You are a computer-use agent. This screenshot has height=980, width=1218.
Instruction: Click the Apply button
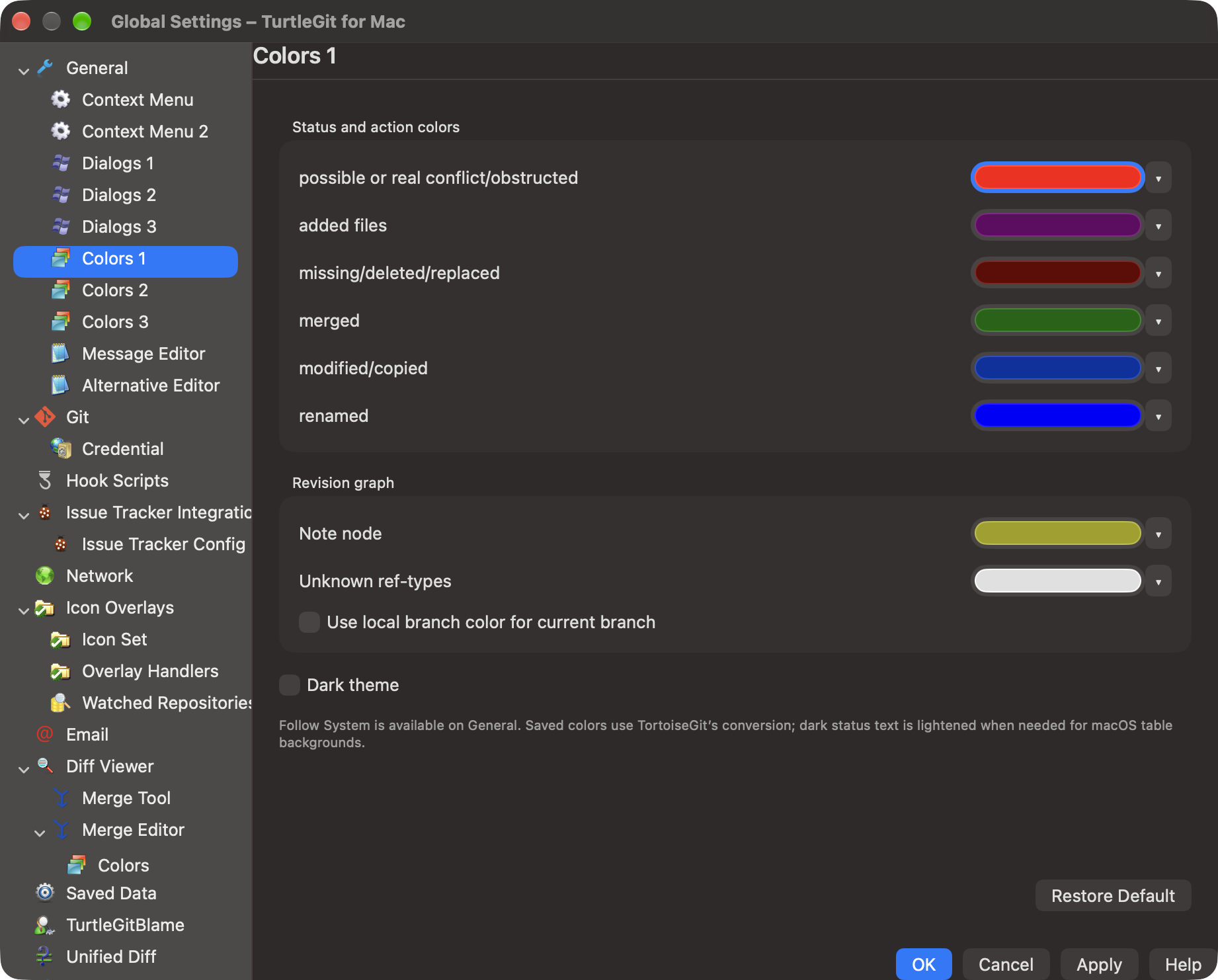(1099, 964)
